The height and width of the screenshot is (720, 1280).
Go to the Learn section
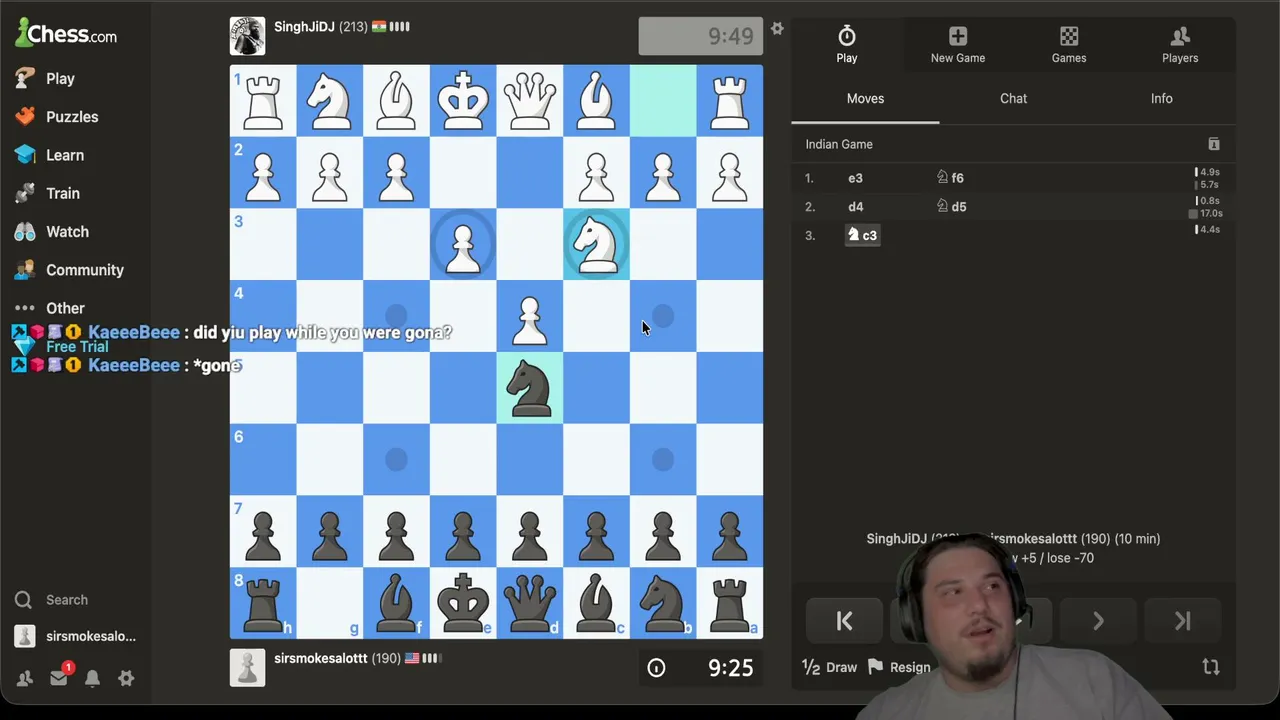coord(50,155)
